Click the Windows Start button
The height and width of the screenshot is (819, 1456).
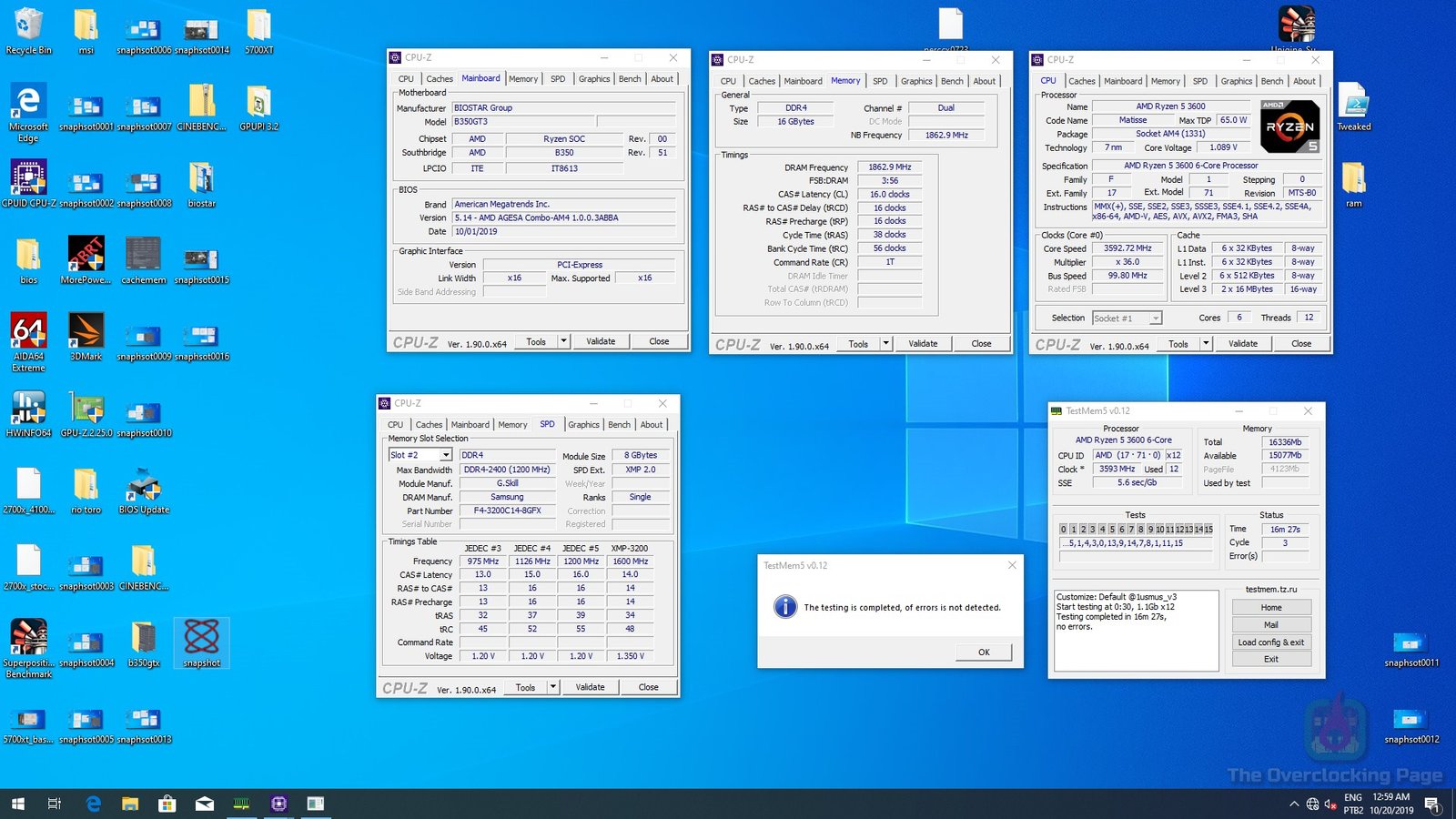(18, 804)
